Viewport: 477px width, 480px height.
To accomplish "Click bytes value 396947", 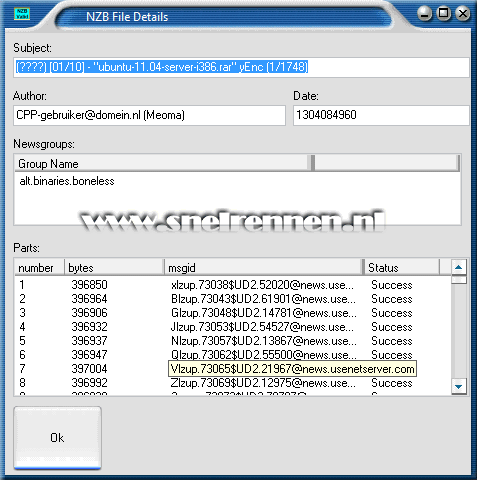I will [89, 355].
